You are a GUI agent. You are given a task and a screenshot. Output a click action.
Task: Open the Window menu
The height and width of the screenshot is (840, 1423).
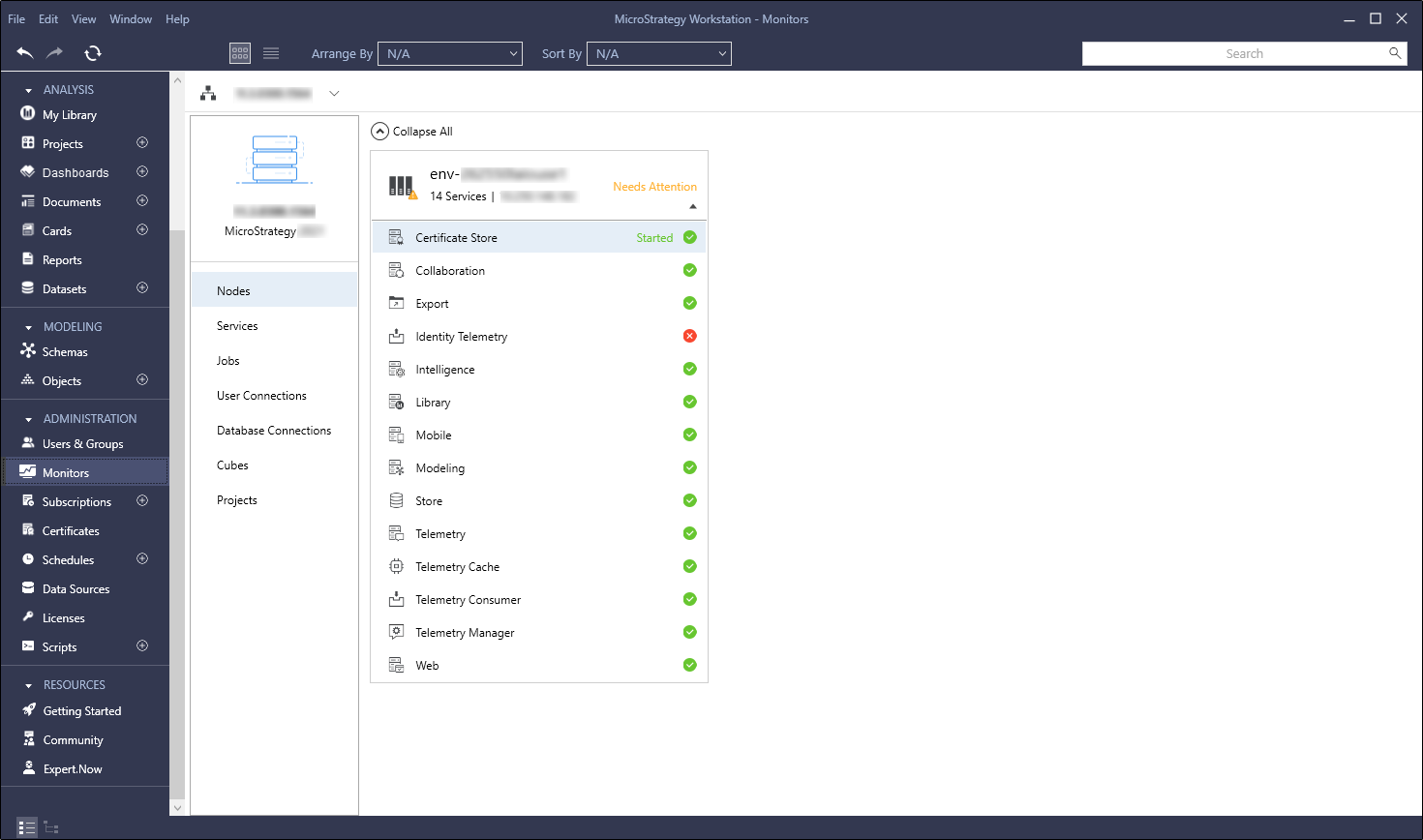point(131,18)
